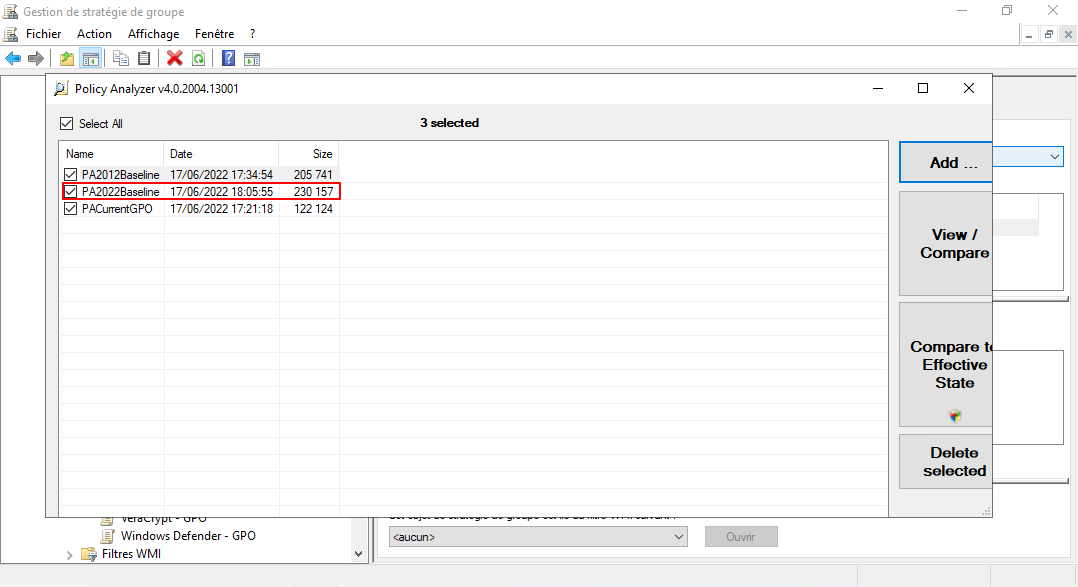
Task: Toggle the show/hide console tree icon
Action: [90, 59]
